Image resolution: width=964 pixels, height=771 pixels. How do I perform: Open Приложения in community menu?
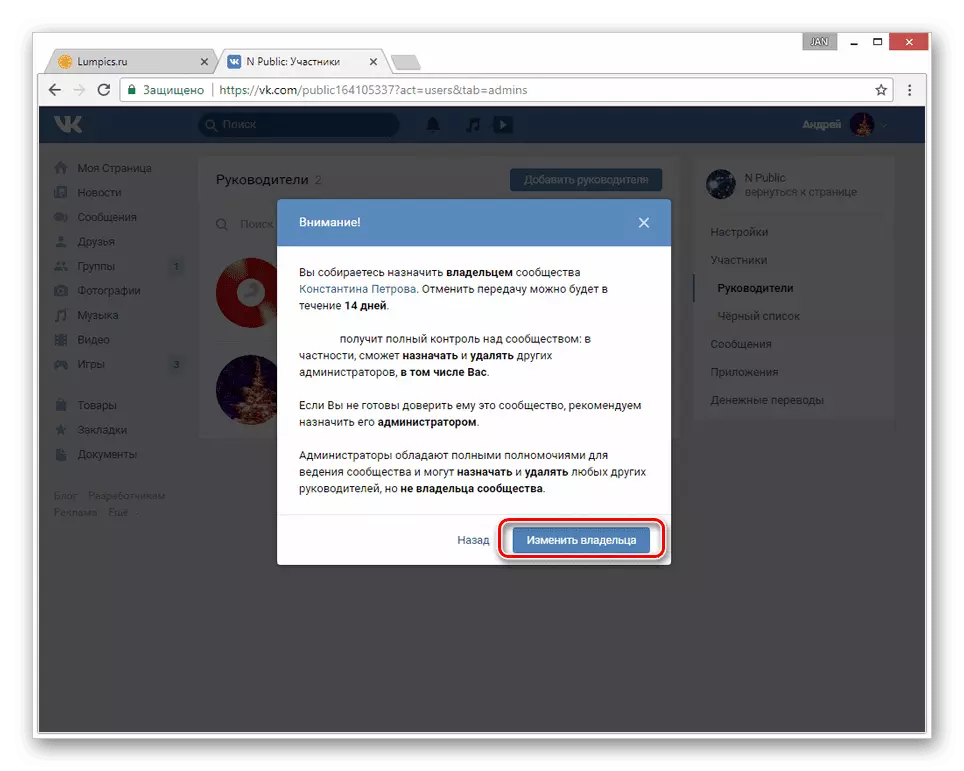pyautogui.click(x=744, y=372)
